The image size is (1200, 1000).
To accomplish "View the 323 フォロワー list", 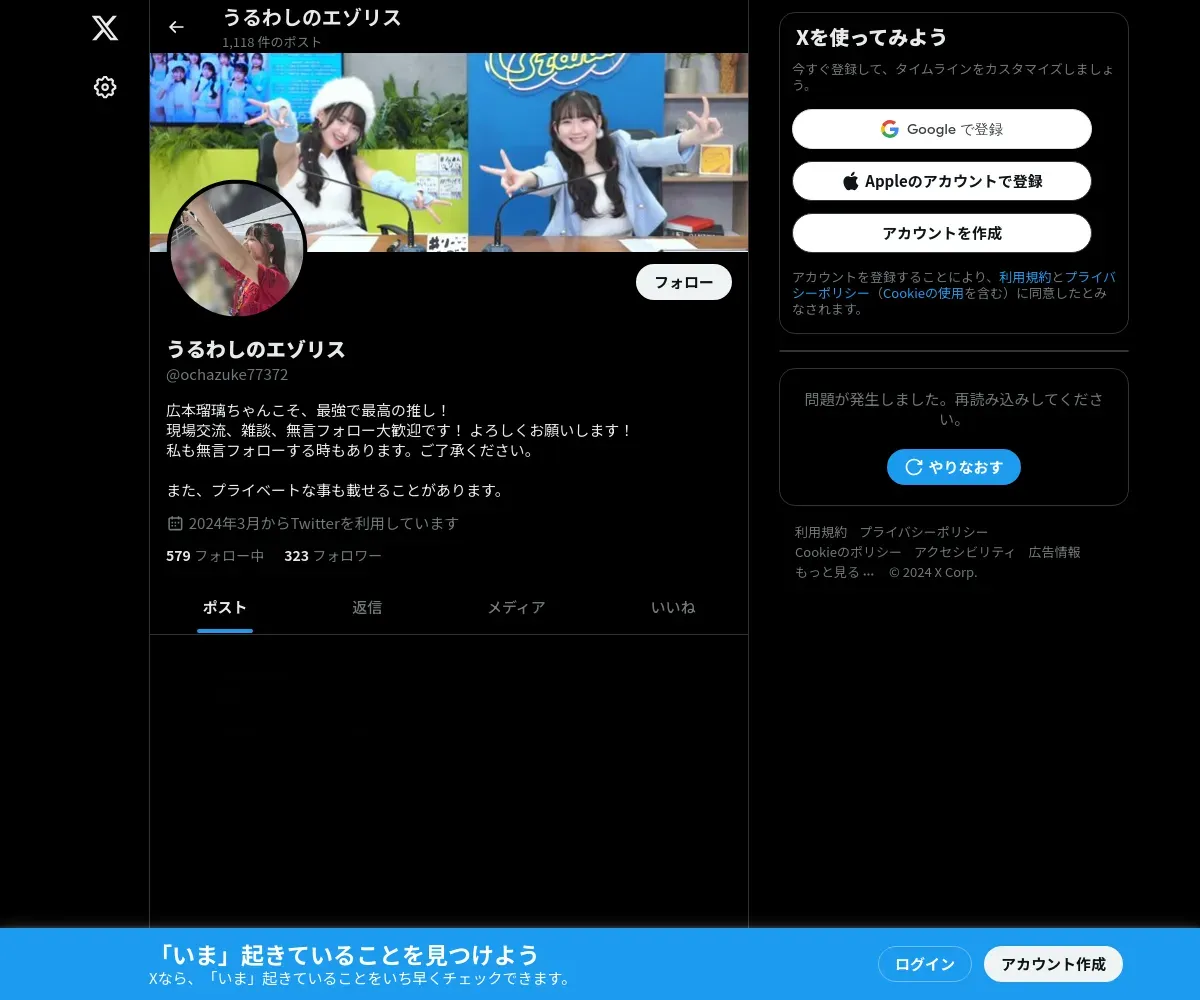I will (x=333, y=556).
